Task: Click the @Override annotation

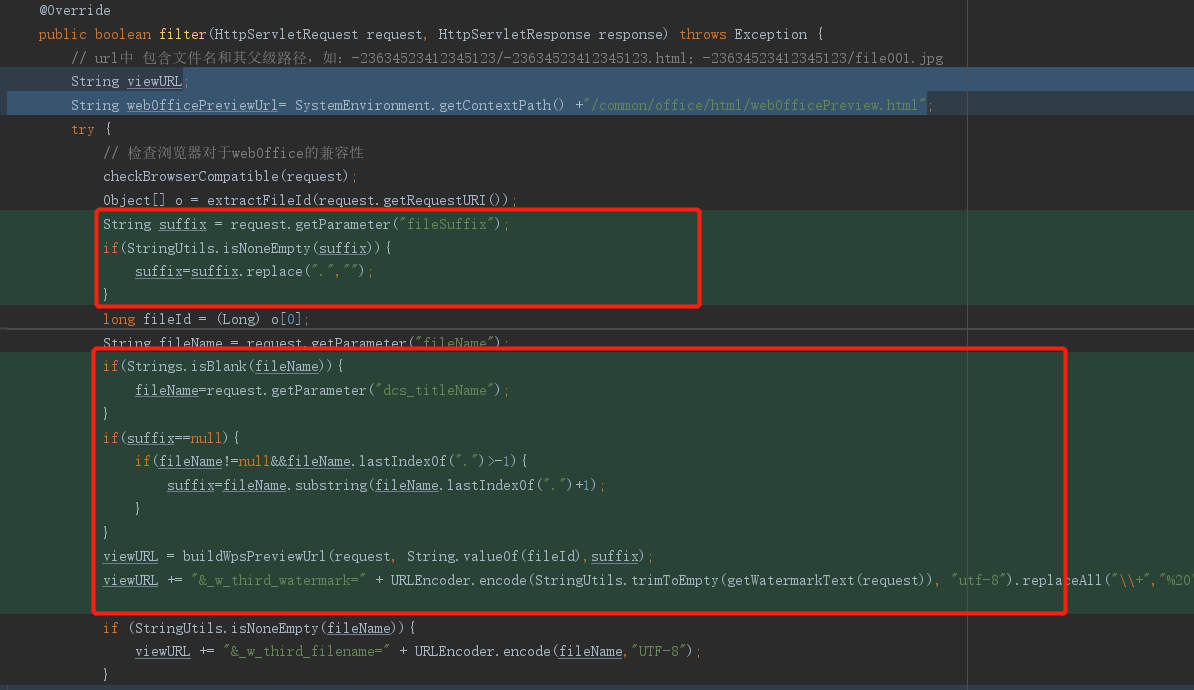Action: (74, 10)
